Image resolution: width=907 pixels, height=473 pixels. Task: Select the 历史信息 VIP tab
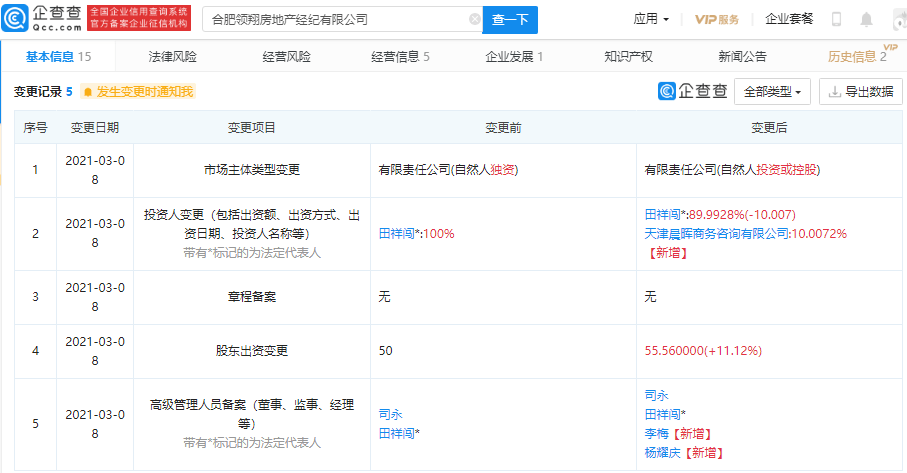(857, 56)
